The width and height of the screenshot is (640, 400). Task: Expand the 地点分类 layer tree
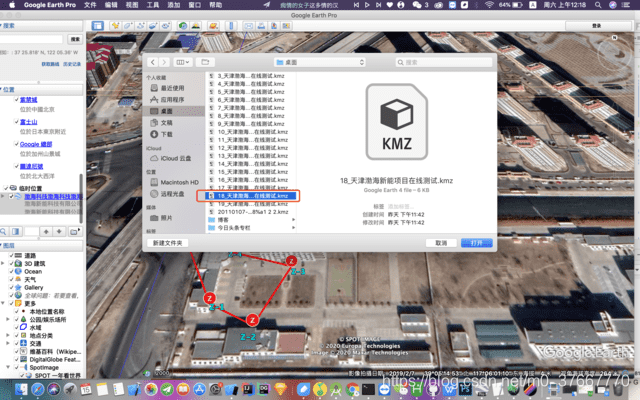(x=8, y=335)
